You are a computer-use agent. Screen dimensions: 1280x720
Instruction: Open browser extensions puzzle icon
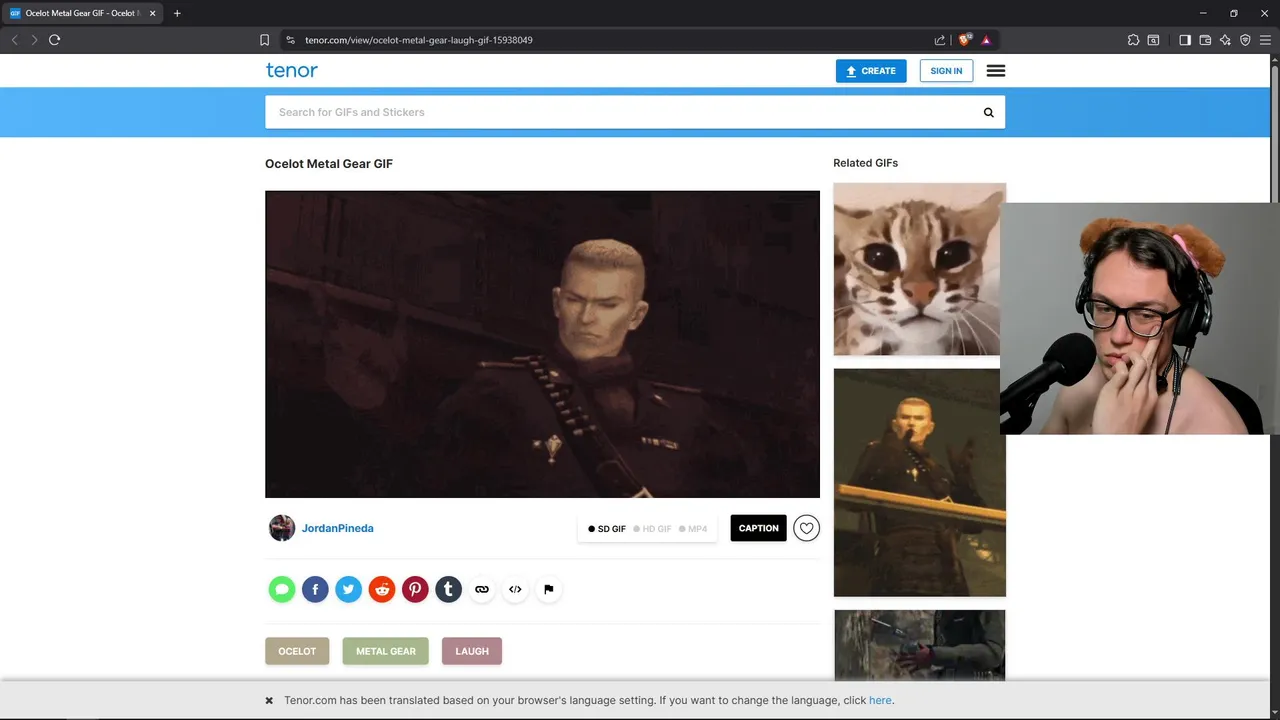[1133, 40]
